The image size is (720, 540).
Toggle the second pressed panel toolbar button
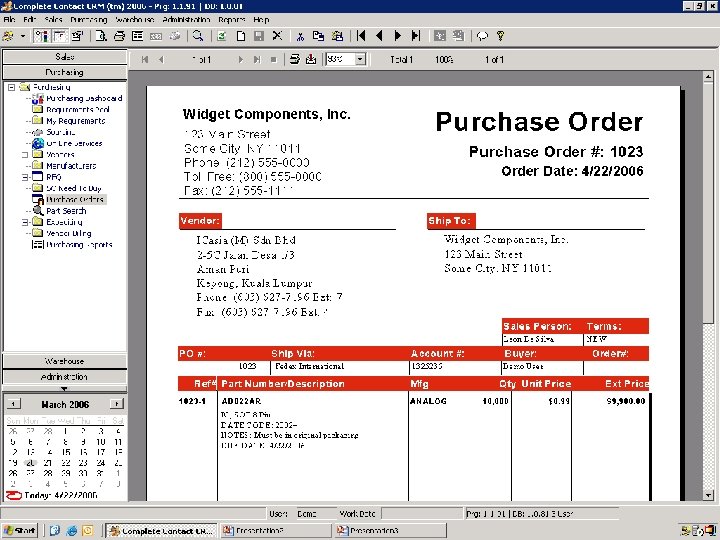60,36
